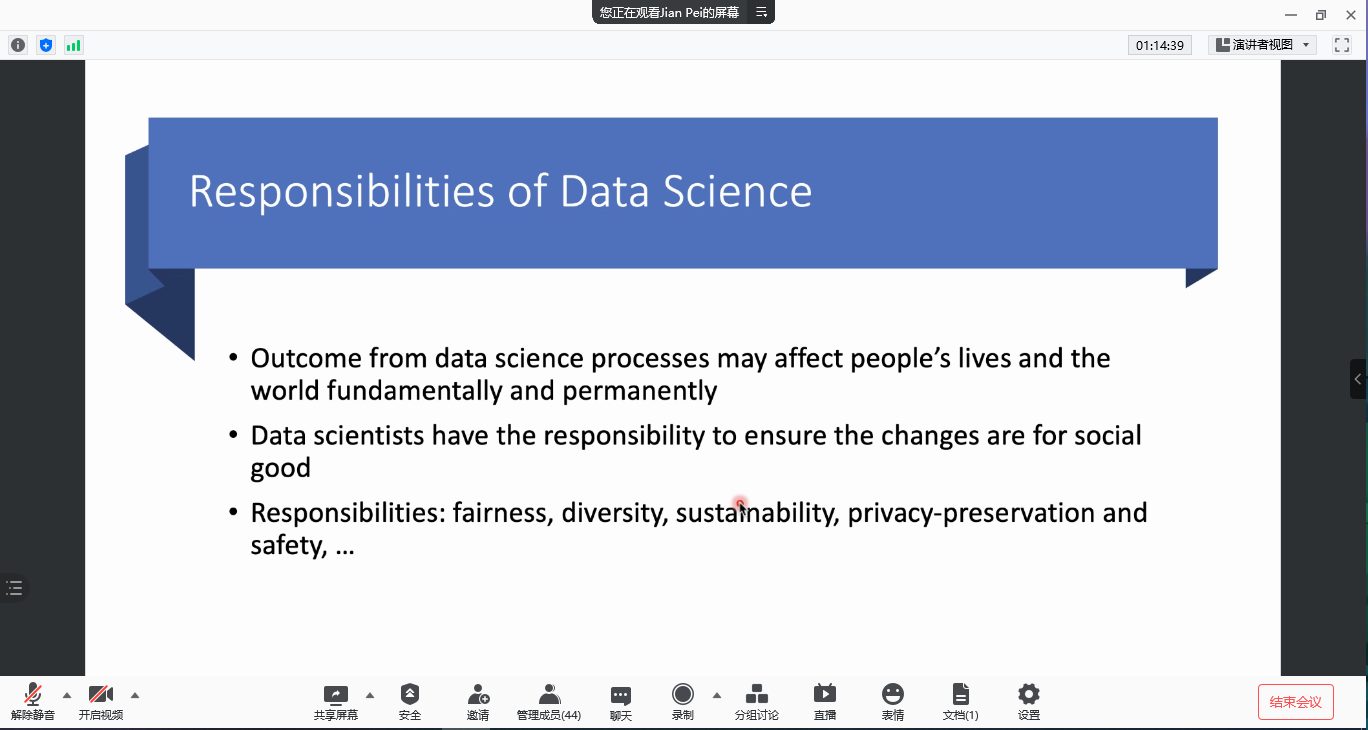Image resolution: width=1368 pixels, height=730 pixels.
Task: Start recording the meeting
Action: [683, 701]
